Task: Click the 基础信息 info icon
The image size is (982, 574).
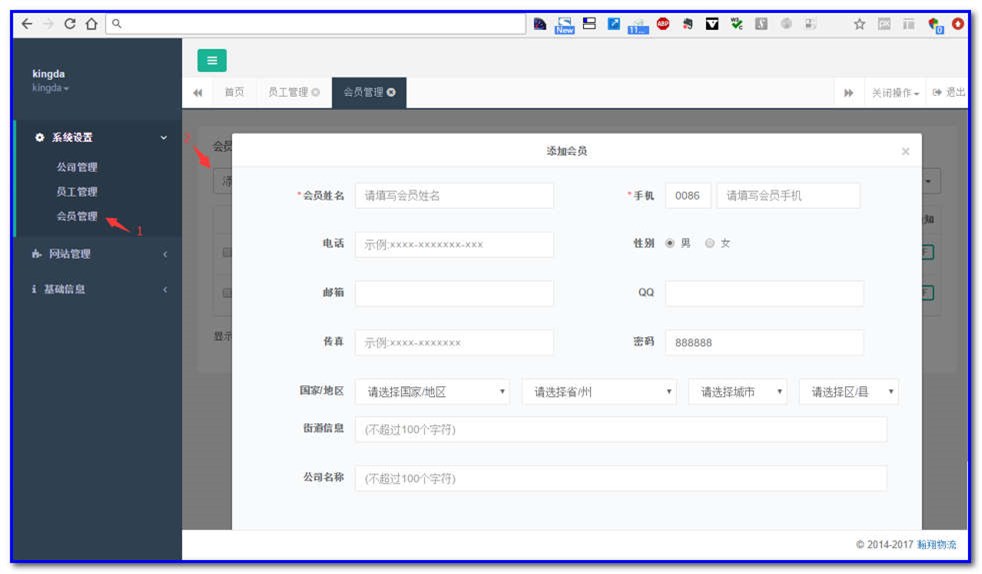Action: tap(34, 289)
